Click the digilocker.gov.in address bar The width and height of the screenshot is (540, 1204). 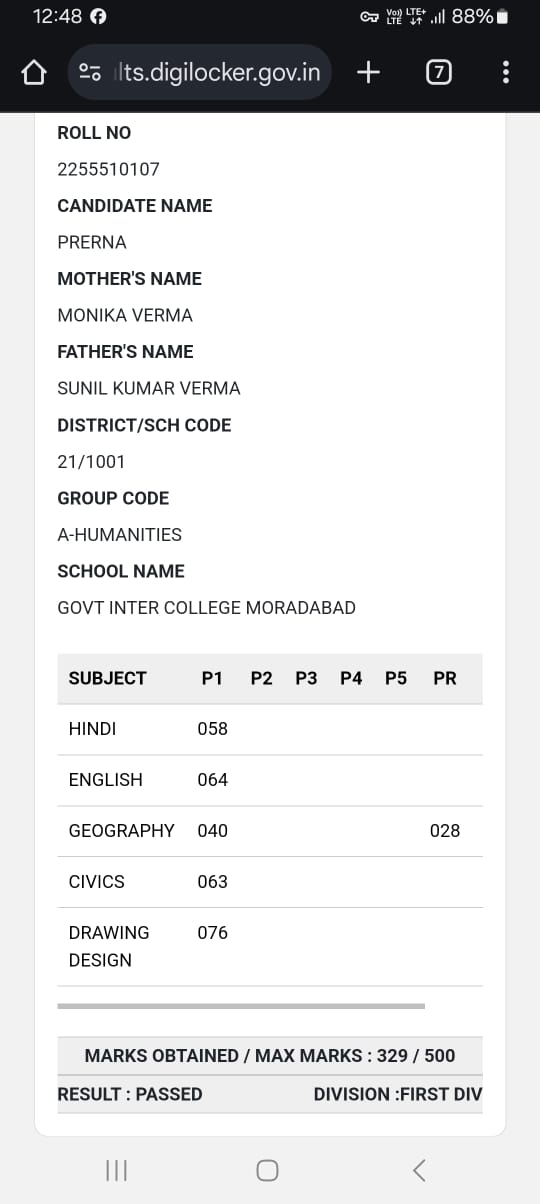[x=200, y=72]
